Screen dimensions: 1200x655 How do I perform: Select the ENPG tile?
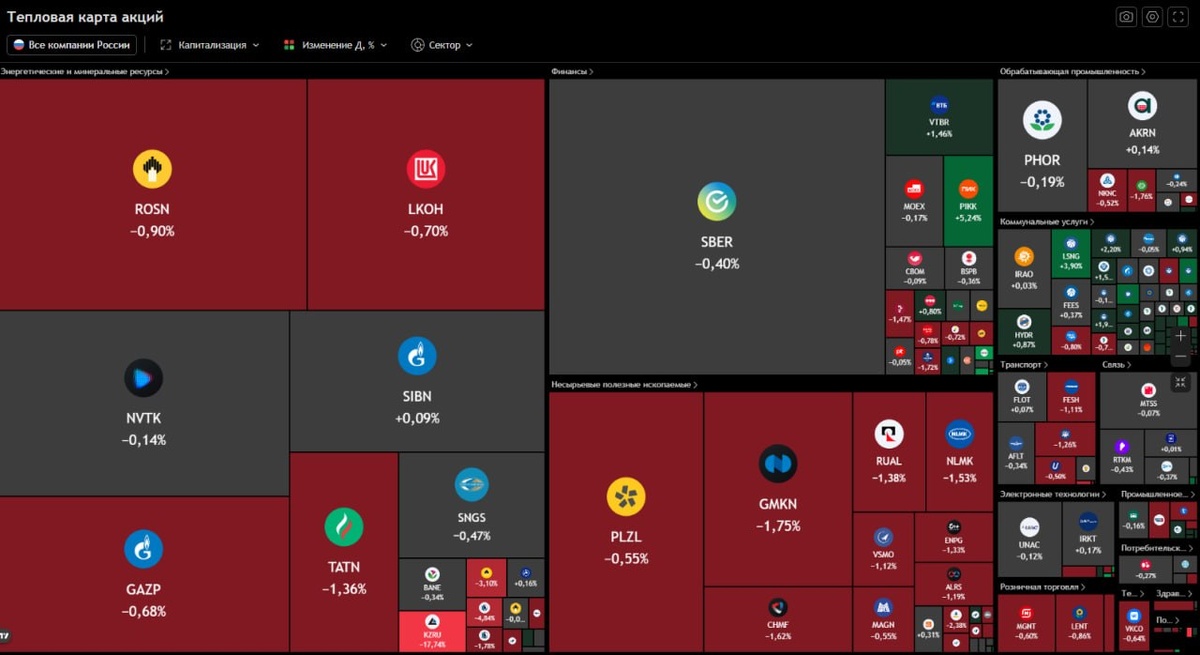[954, 538]
